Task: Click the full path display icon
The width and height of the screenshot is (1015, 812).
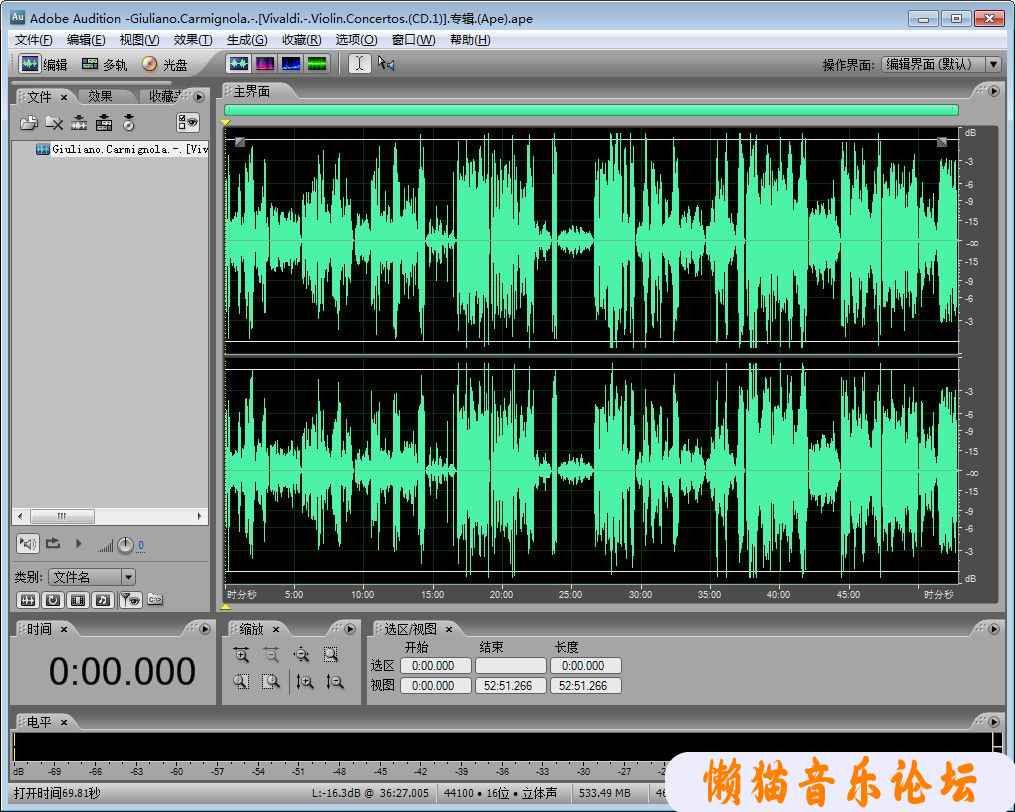Action: (x=155, y=600)
